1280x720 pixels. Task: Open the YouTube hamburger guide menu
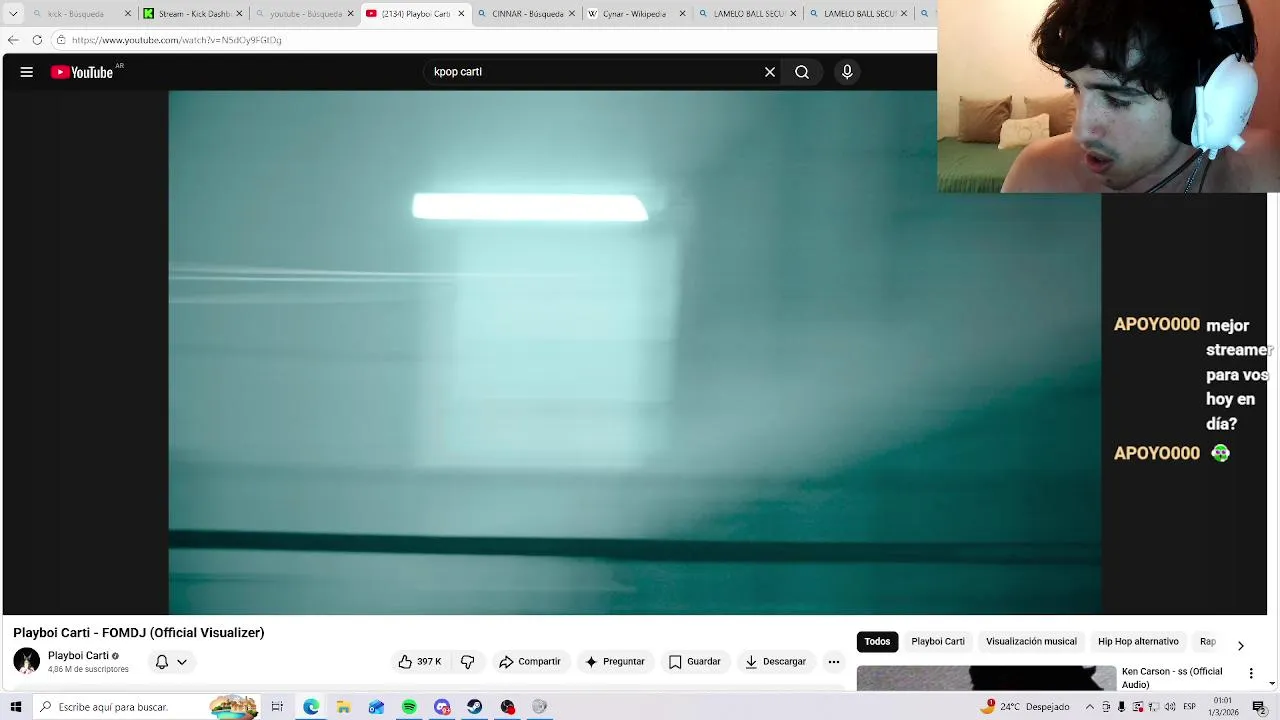click(27, 72)
